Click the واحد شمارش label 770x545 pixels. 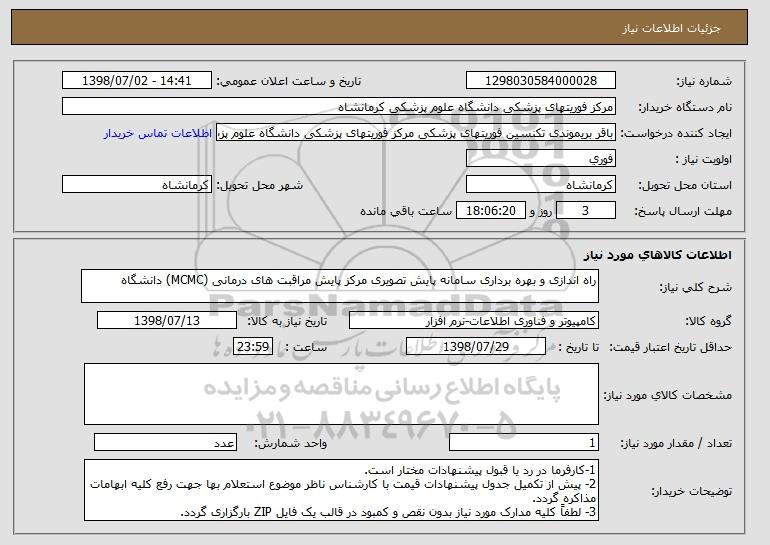(290, 443)
